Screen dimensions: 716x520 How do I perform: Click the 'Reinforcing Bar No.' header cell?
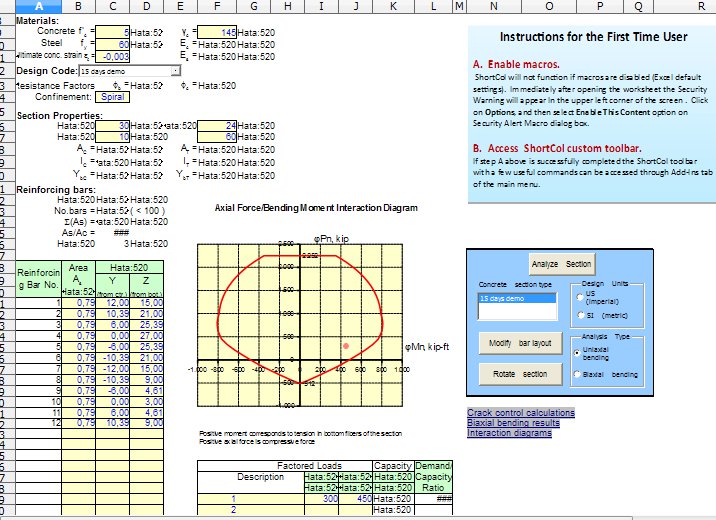[38, 278]
